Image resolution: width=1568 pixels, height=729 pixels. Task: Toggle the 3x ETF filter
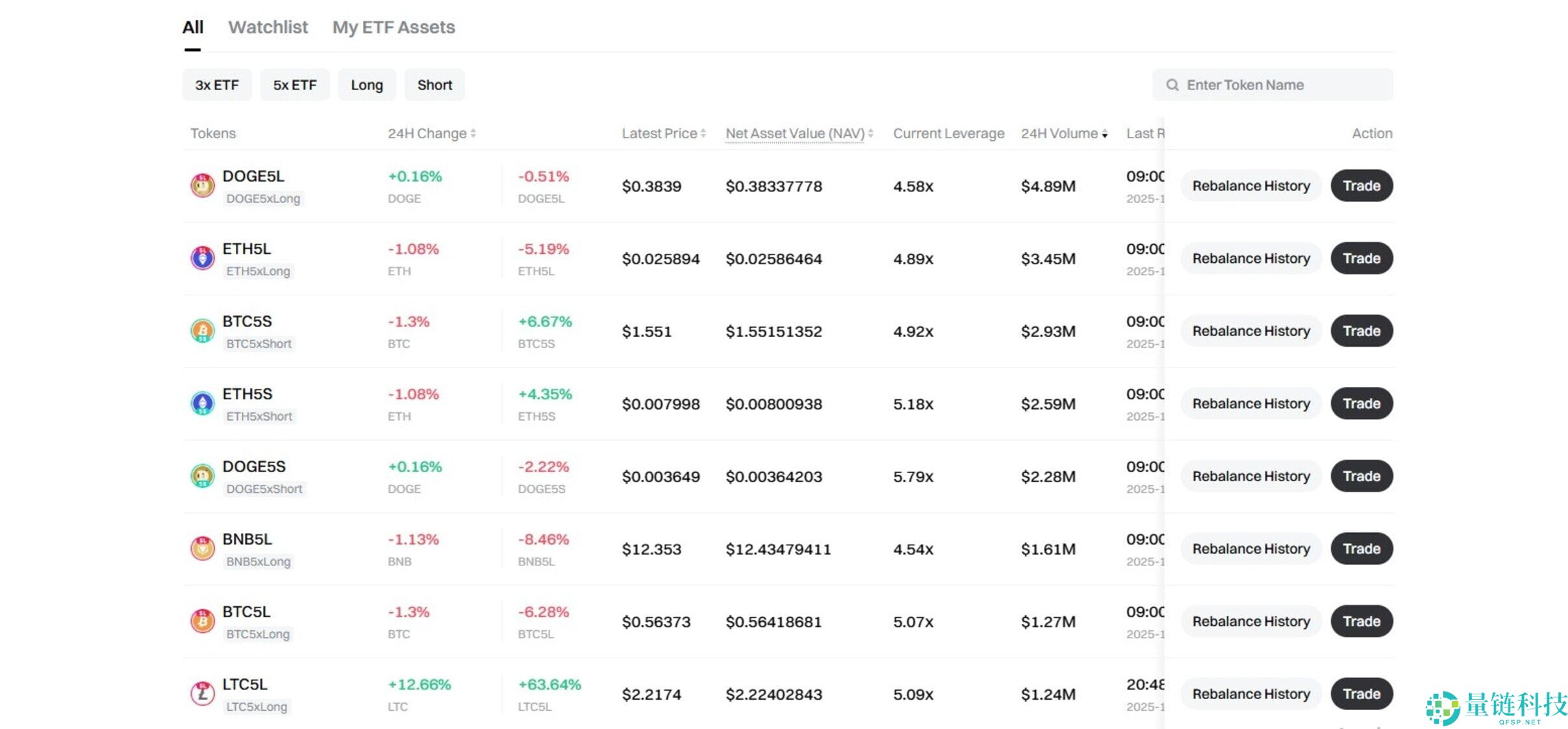pyautogui.click(x=217, y=85)
